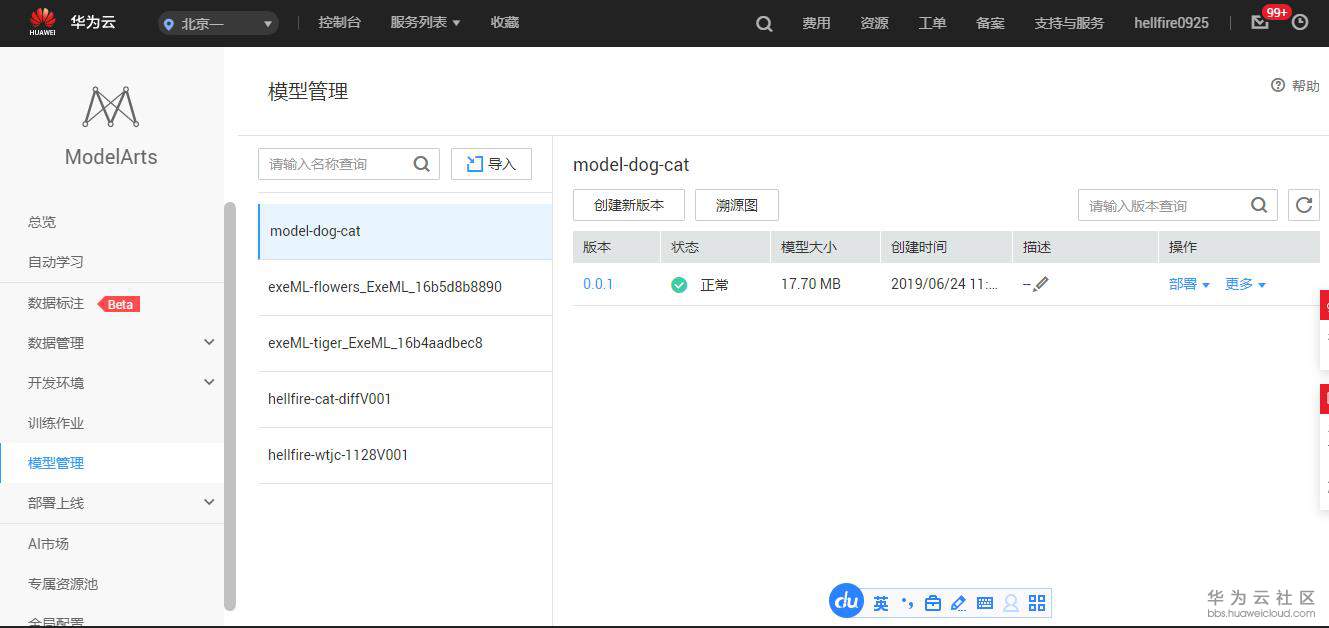1329x628 pixels.
Task: Click punctuation icon in input method bar
Action: (x=907, y=603)
